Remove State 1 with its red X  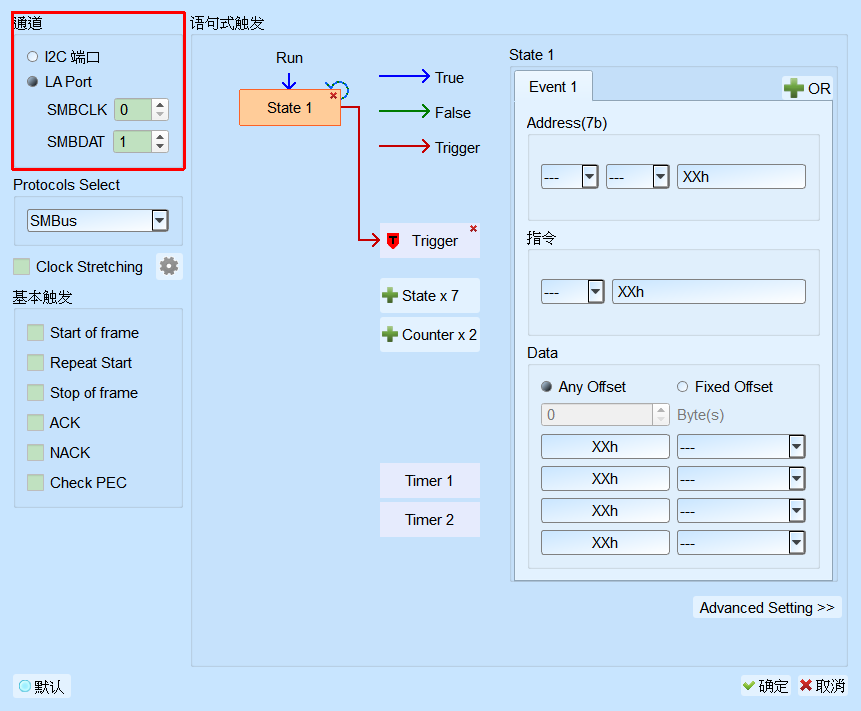click(x=333, y=96)
